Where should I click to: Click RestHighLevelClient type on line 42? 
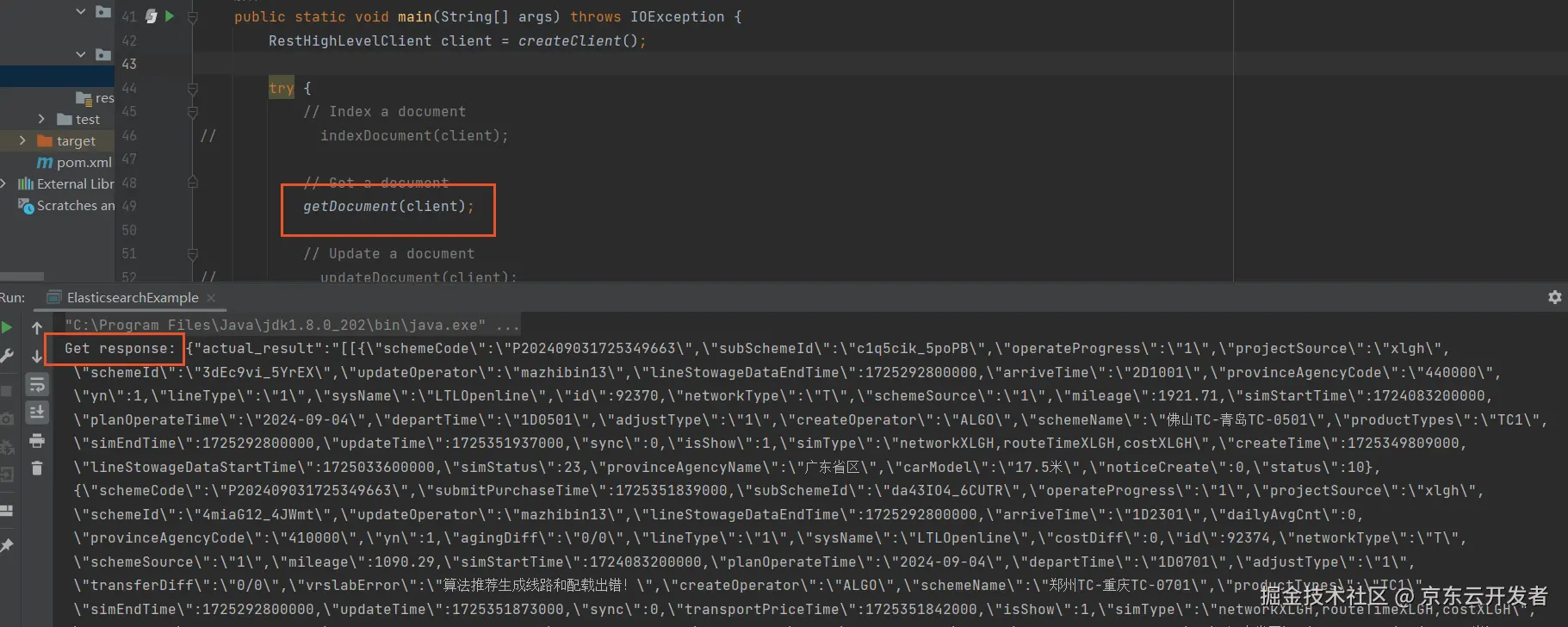click(x=350, y=40)
